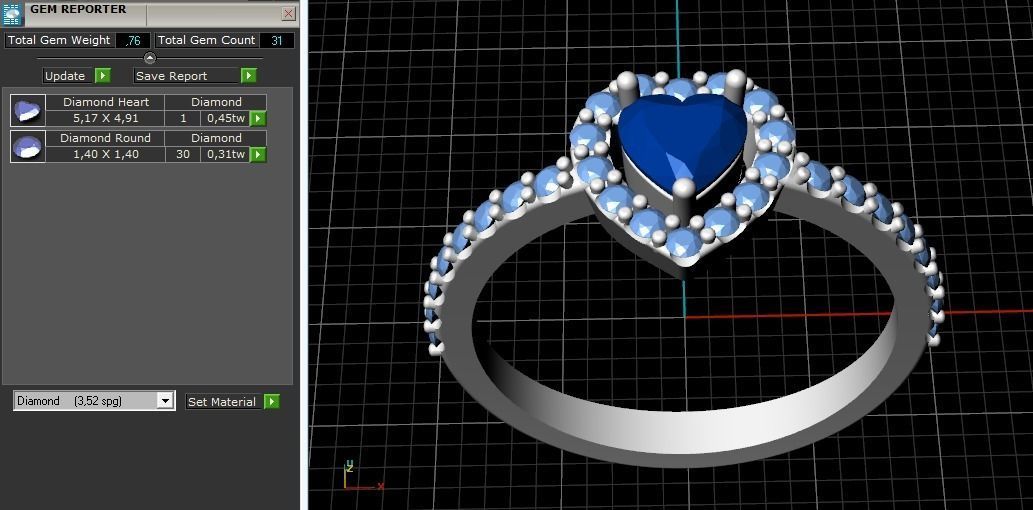1033x510 pixels.
Task: Select the blue heart gem in viewport
Action: [681, 142]
